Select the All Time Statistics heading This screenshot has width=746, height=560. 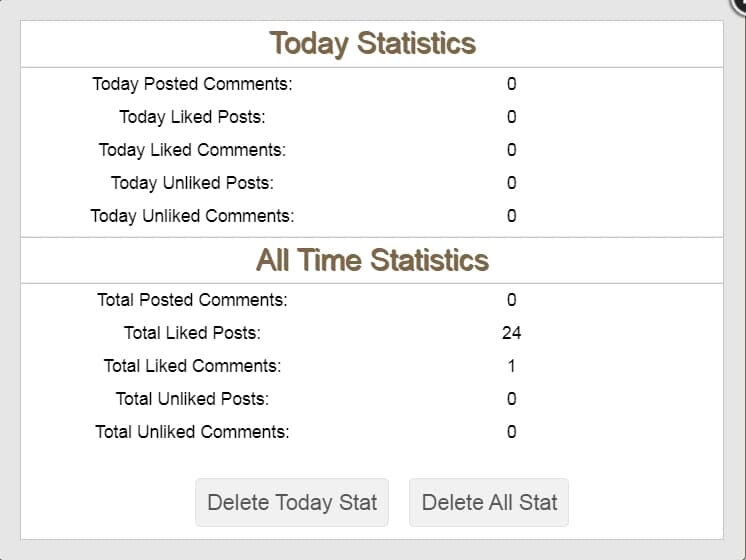373,260
